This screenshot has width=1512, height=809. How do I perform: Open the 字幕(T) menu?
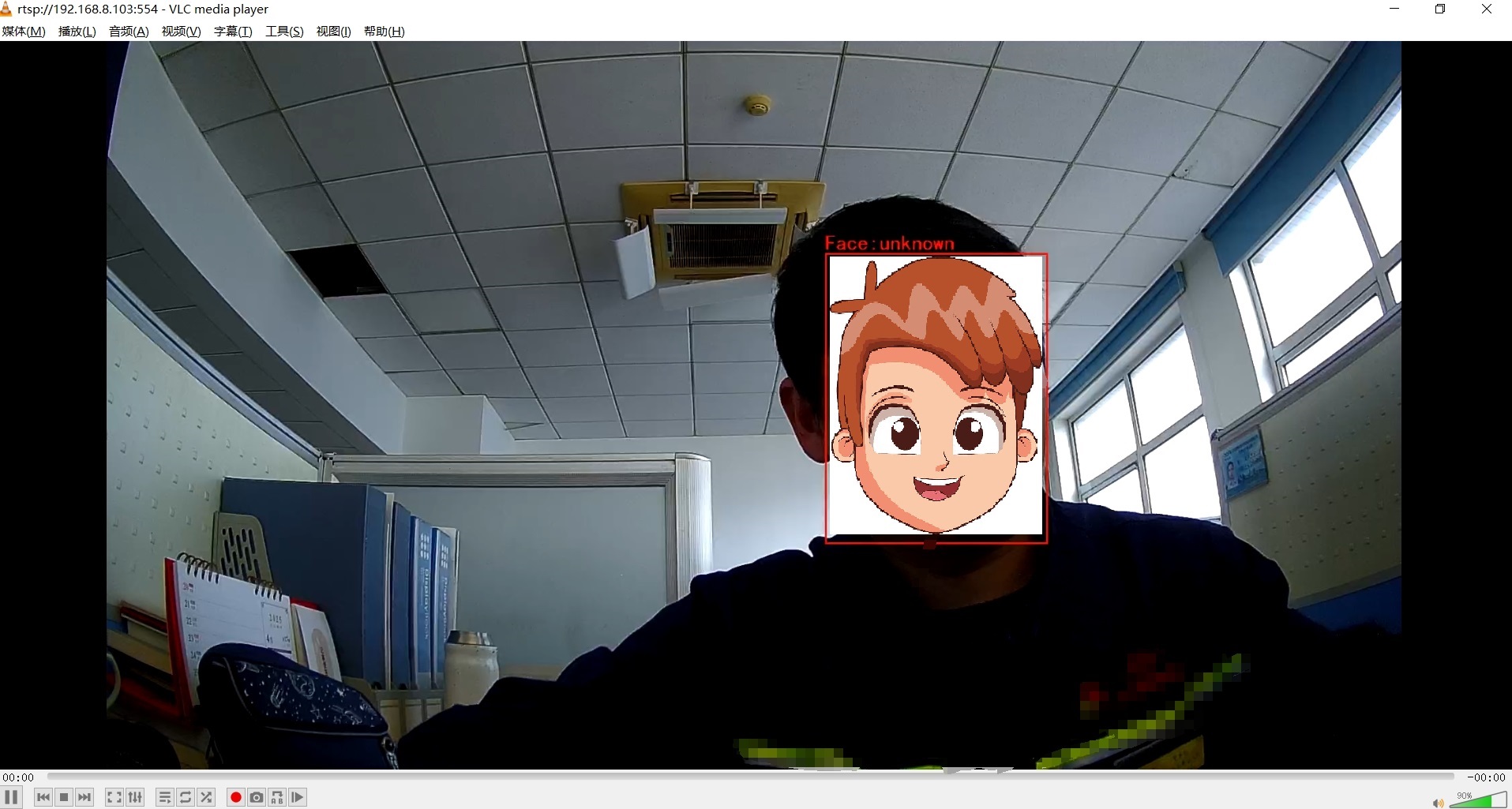233,32
